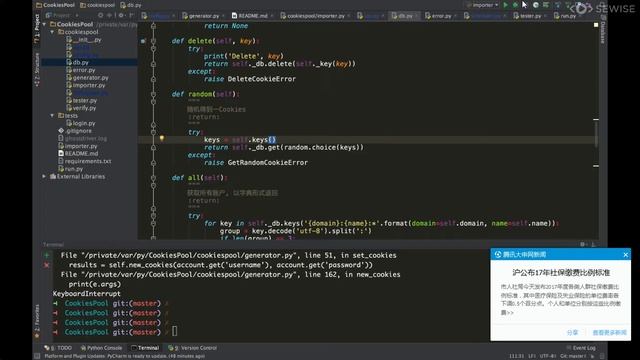Click the news headline in popup
The width and height of the screenshot is (640, 360).
(x=561, y=272)
